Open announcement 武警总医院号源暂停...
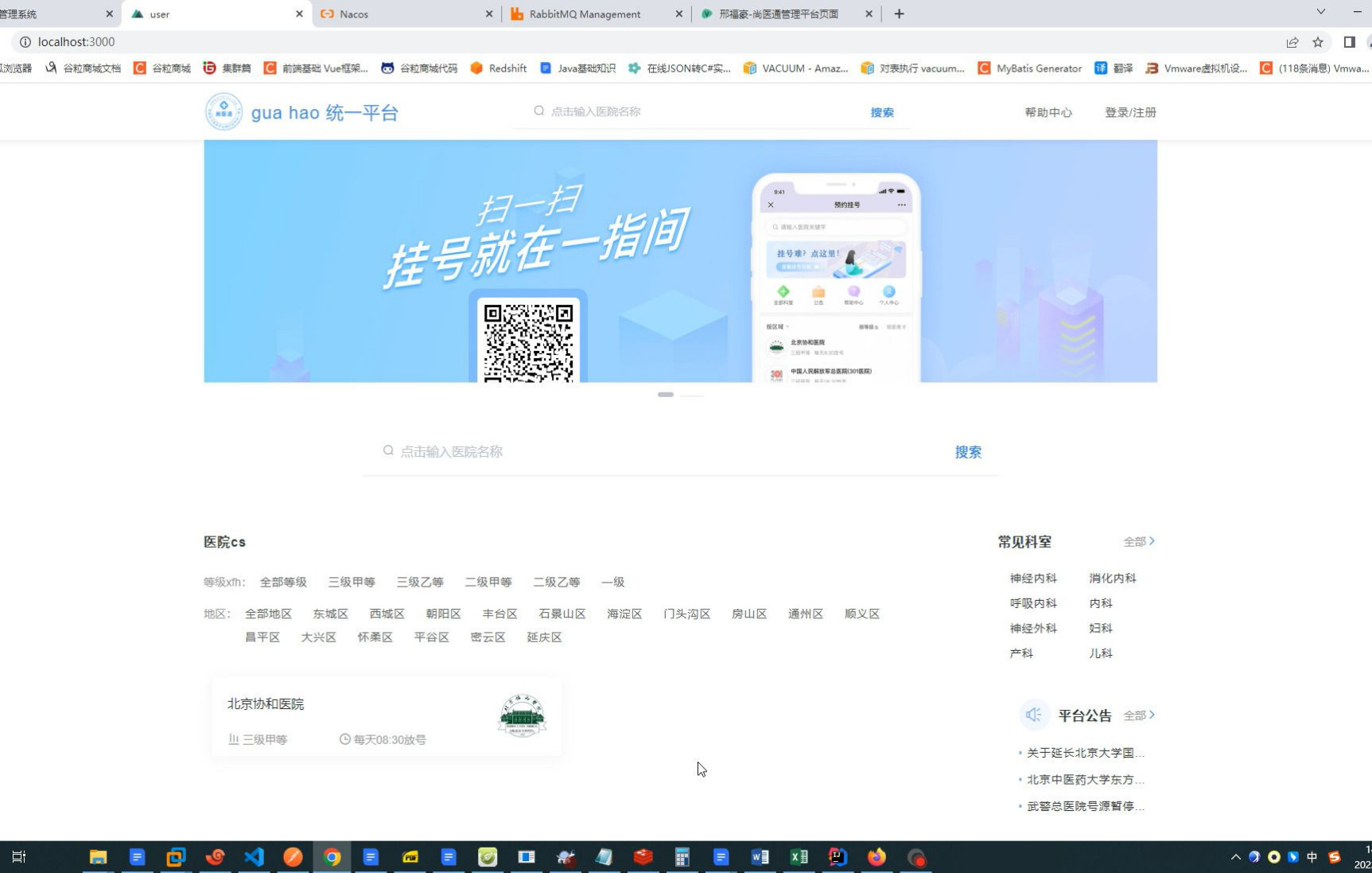Screen dimensions: 1372x873 click(x=1085, y=806)
